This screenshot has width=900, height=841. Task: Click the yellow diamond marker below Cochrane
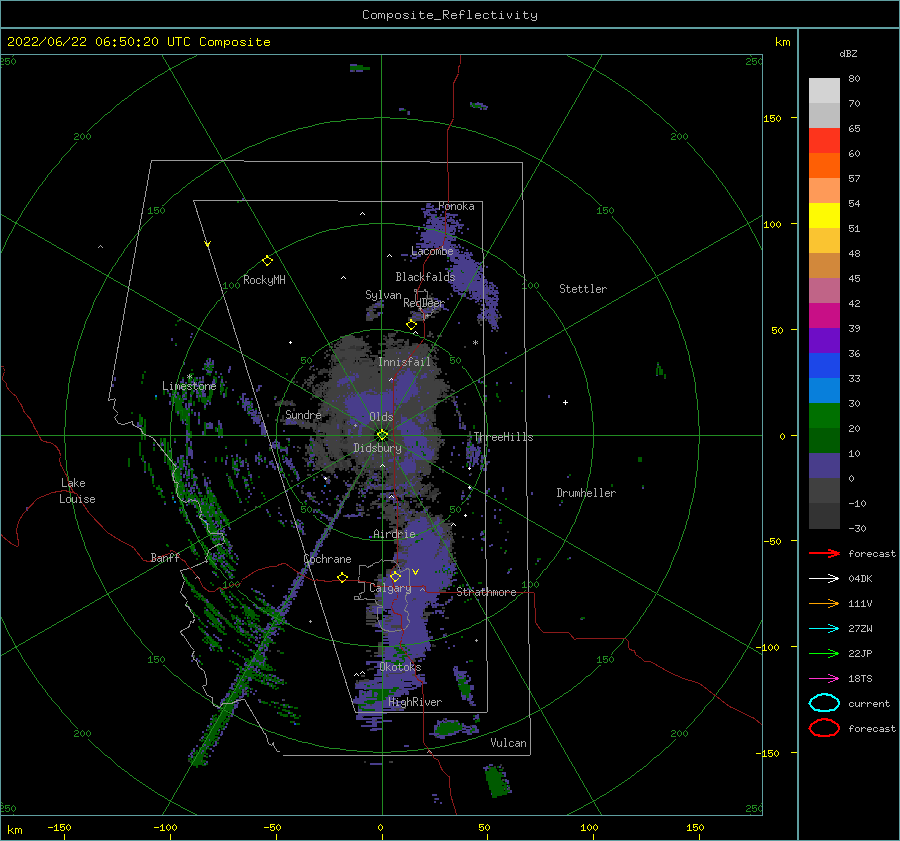point(342,577)
